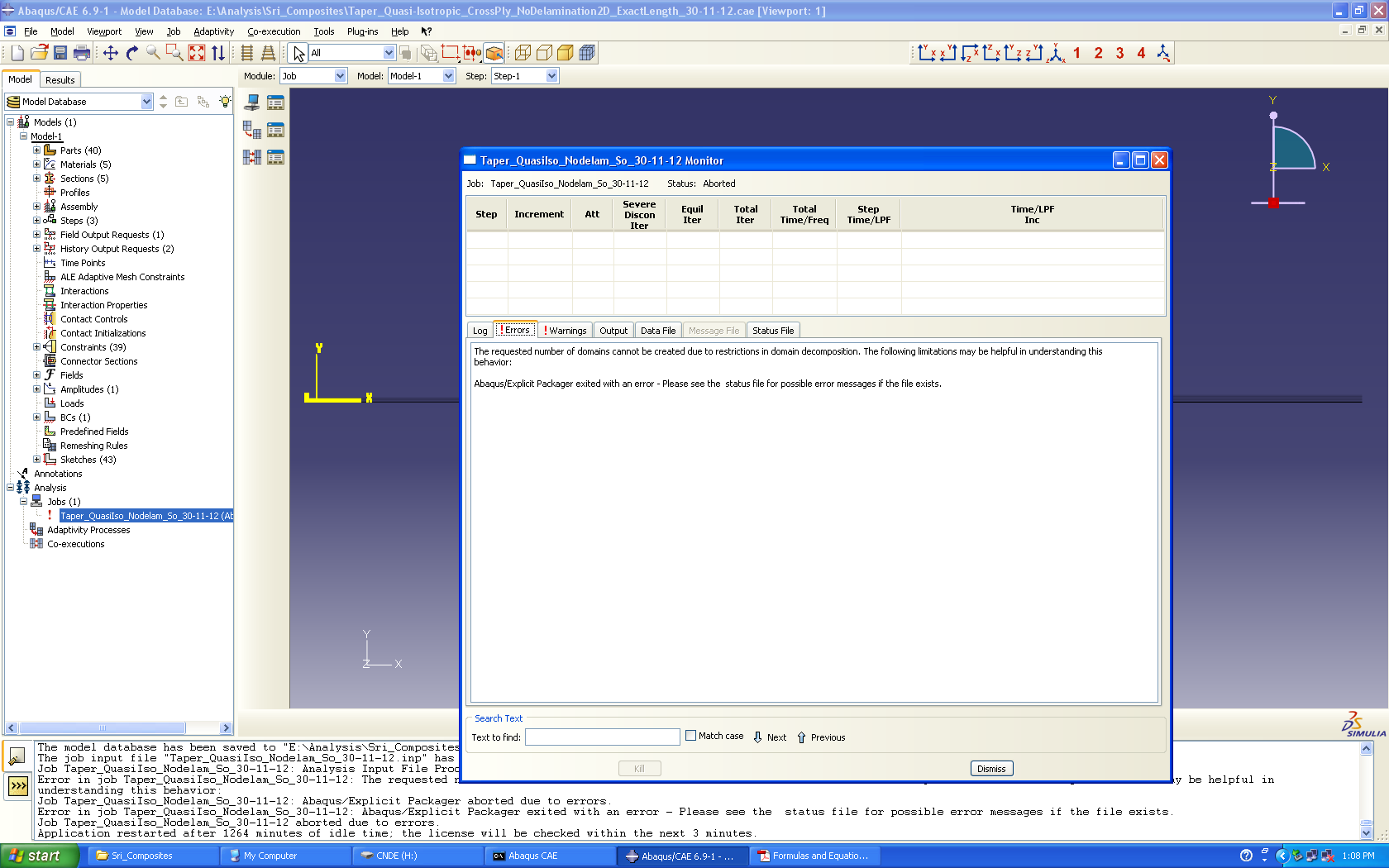Apply the isometric view icon

coord(1056,53)
